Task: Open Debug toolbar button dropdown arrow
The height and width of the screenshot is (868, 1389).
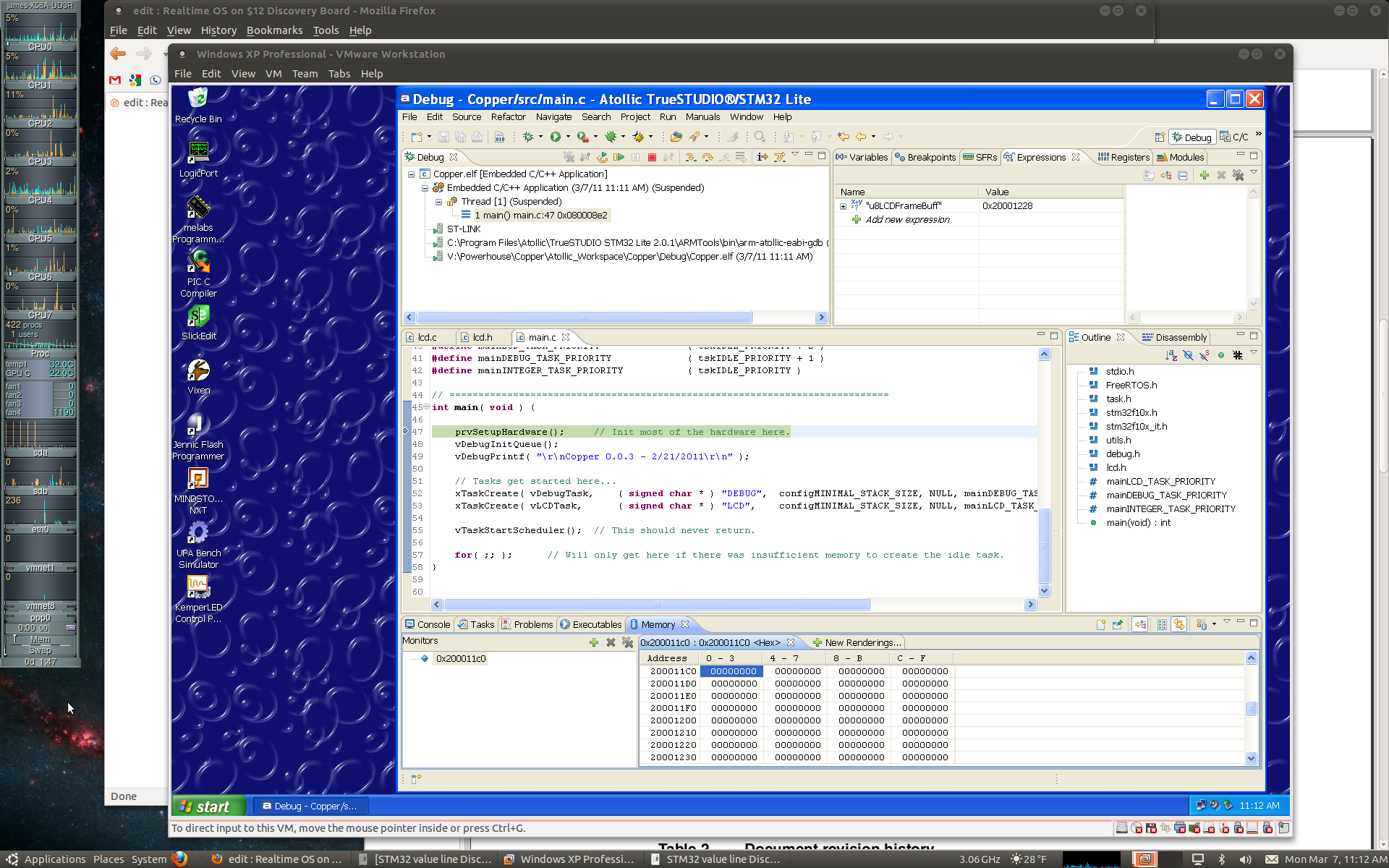Action: point(540,137)
